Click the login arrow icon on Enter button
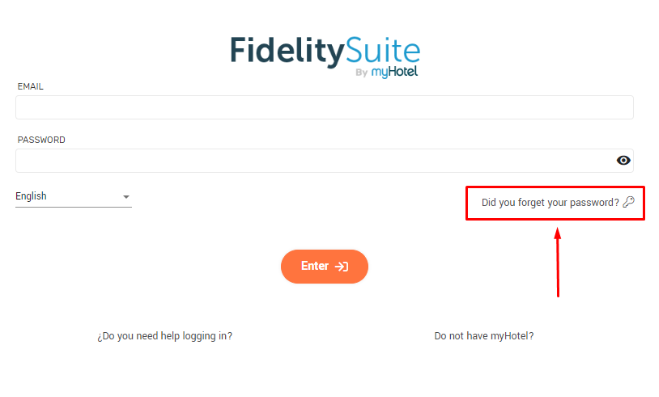The width and height of the screenshot is (659, 397). coord(341,266)
